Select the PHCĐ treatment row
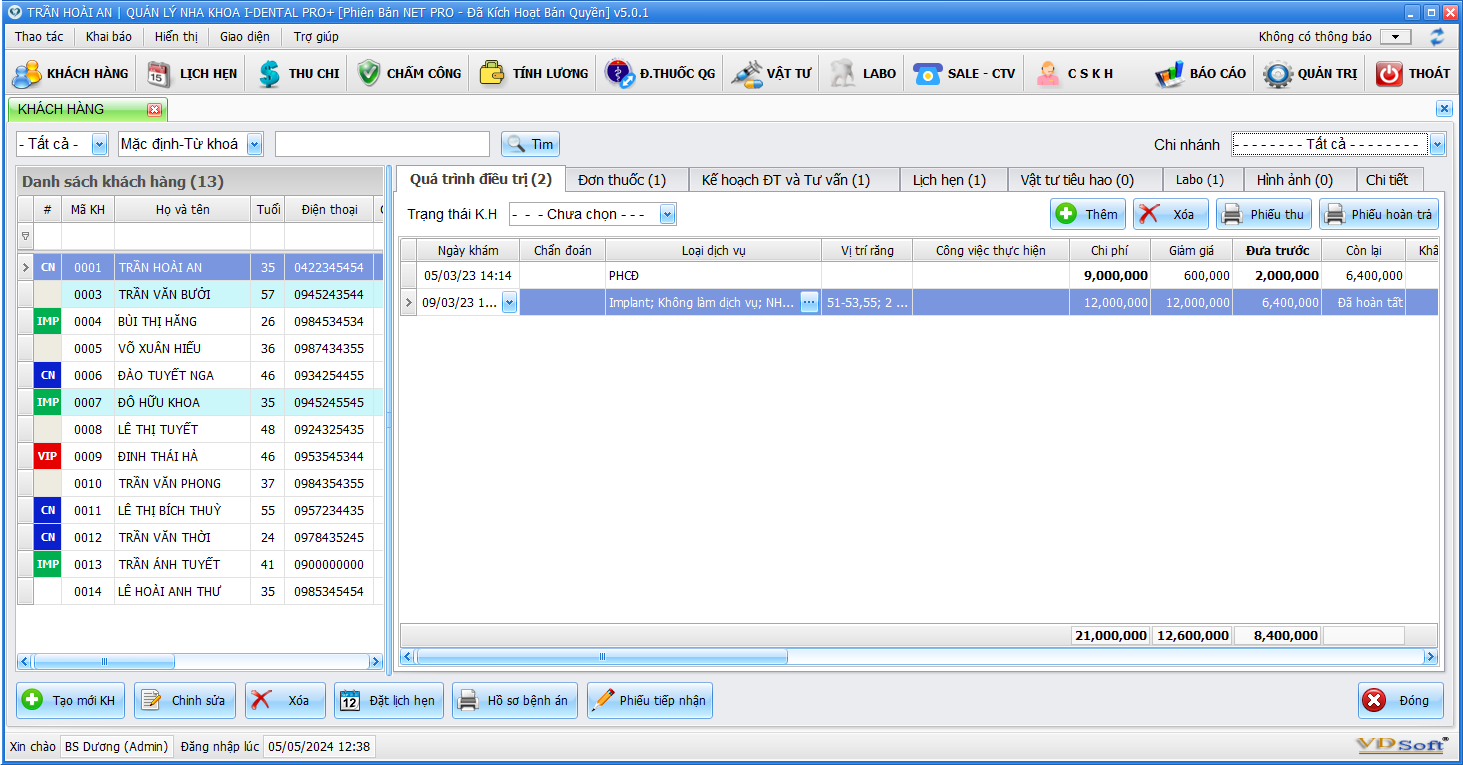 918,275
